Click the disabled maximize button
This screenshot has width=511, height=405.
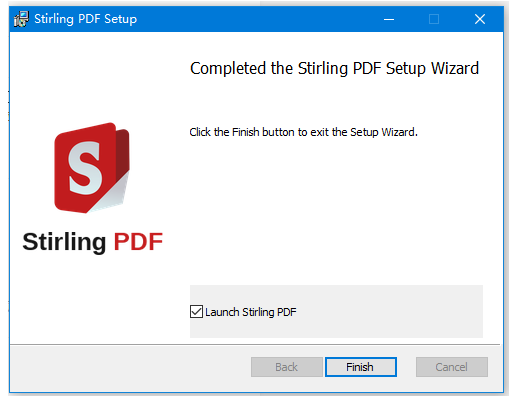click(x=434, y=19)
